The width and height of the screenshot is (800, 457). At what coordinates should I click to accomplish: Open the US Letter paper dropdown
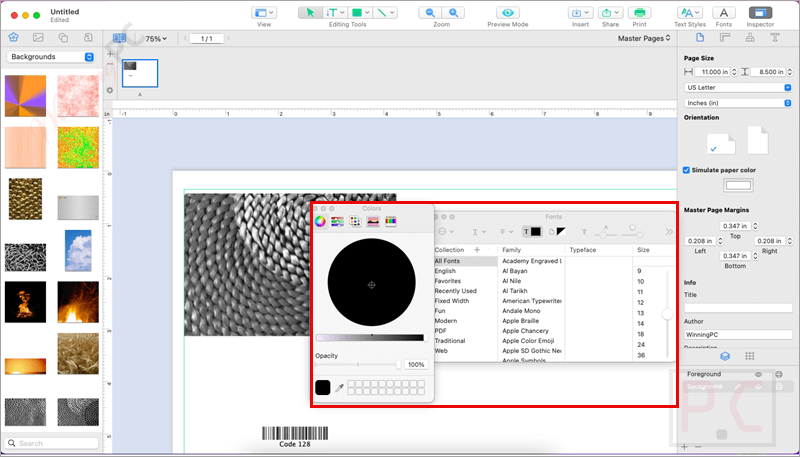click(737, 87)
